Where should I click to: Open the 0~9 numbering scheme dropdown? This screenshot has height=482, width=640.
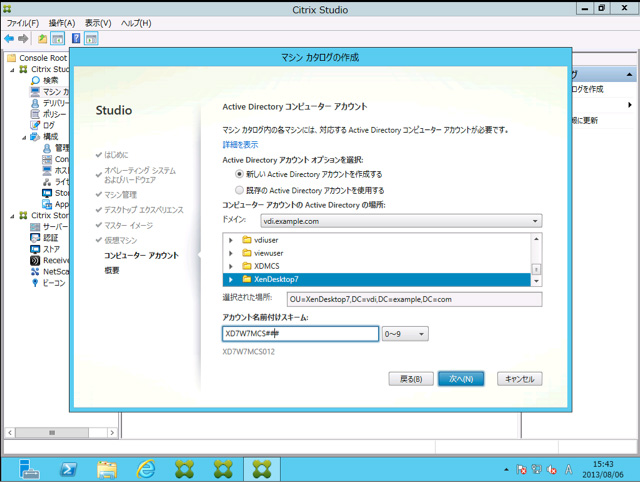(405, 334)
